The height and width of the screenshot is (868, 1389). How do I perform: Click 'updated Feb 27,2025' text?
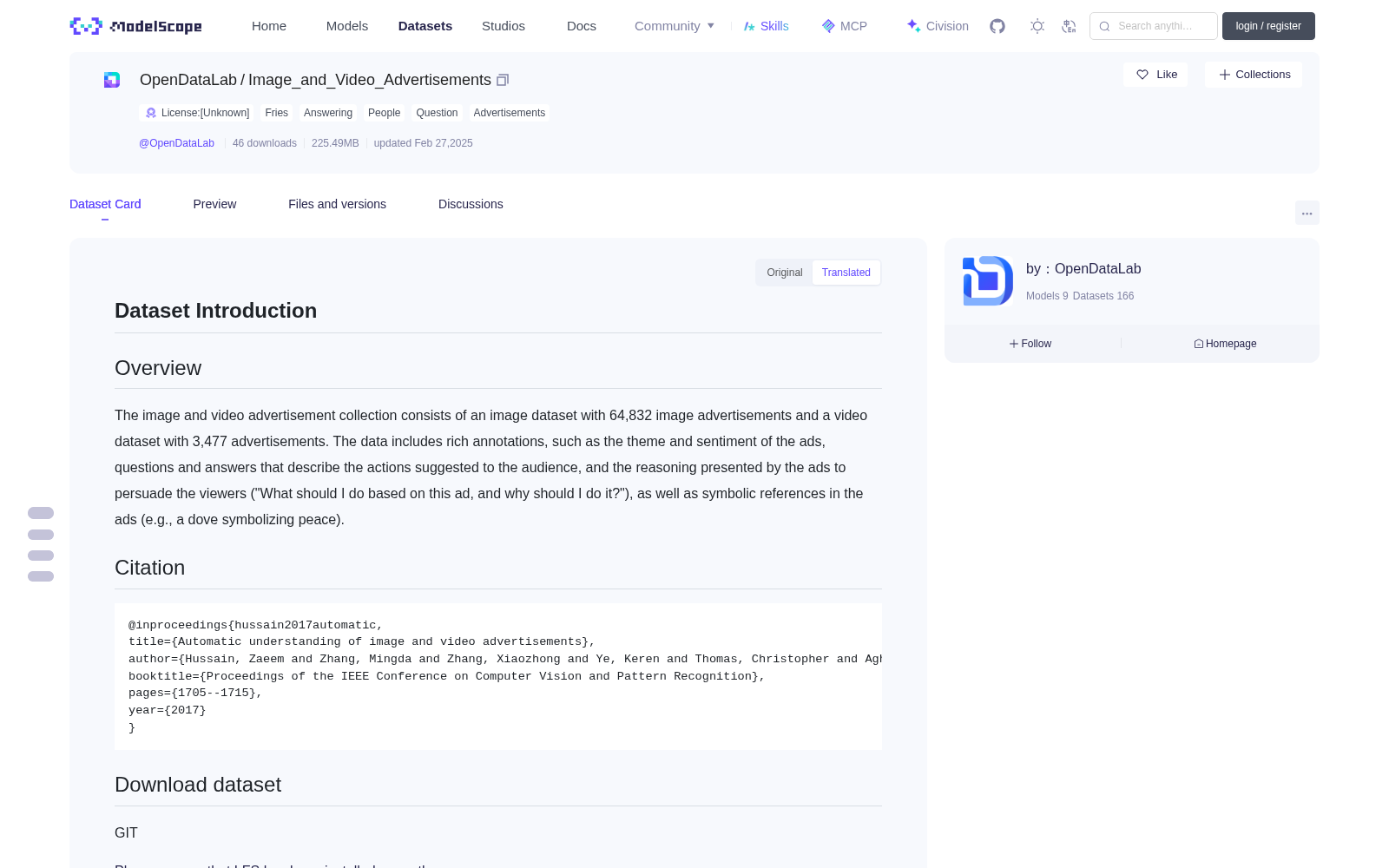(x=424, y=143)
